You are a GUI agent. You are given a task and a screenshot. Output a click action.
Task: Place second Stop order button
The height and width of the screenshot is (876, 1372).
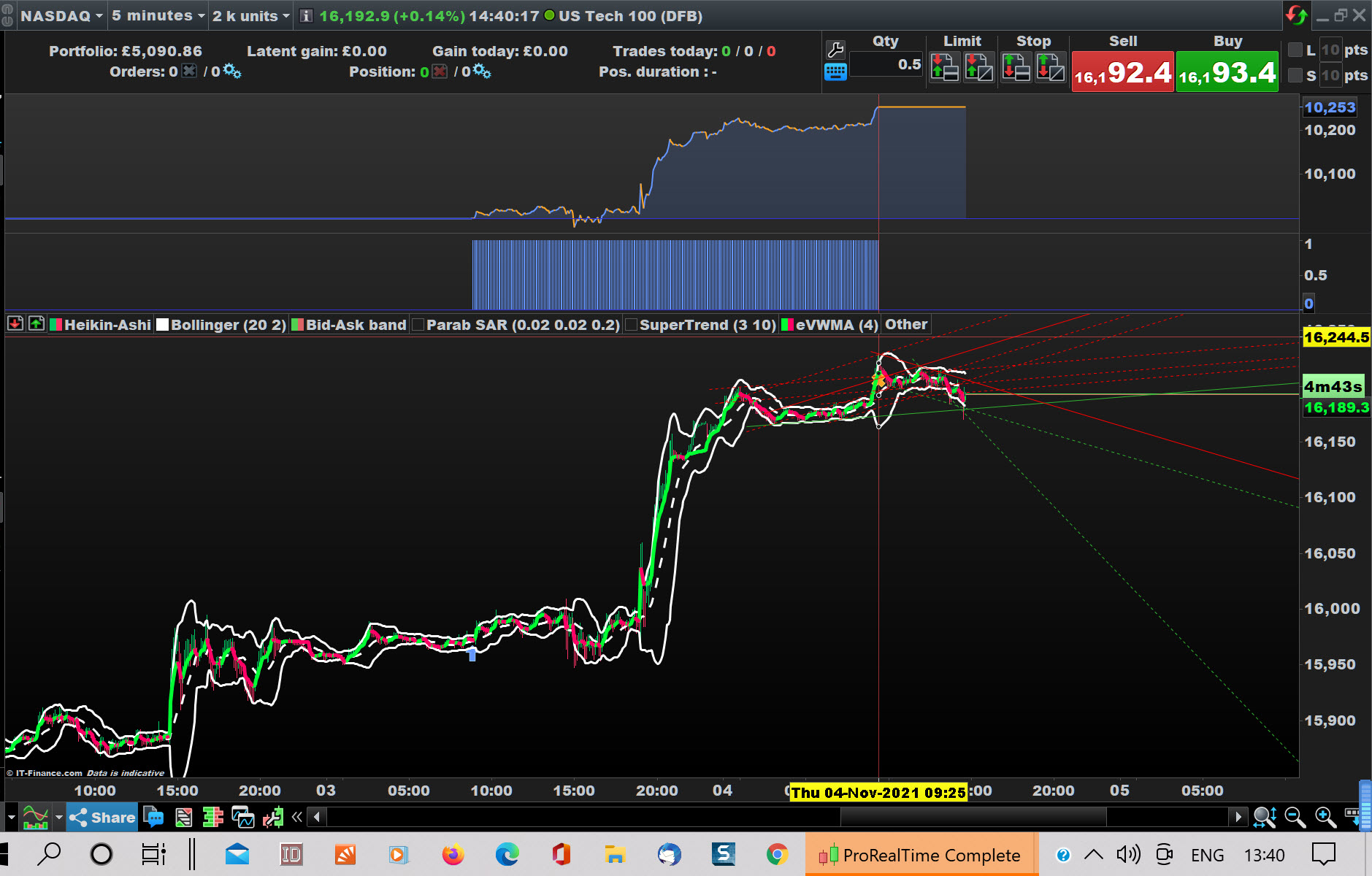[1050, 67]
